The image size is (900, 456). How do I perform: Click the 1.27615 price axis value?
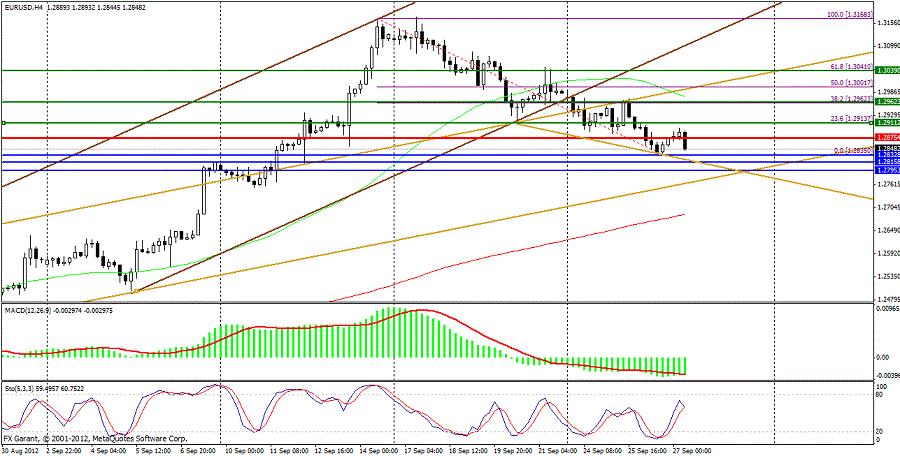888,184
